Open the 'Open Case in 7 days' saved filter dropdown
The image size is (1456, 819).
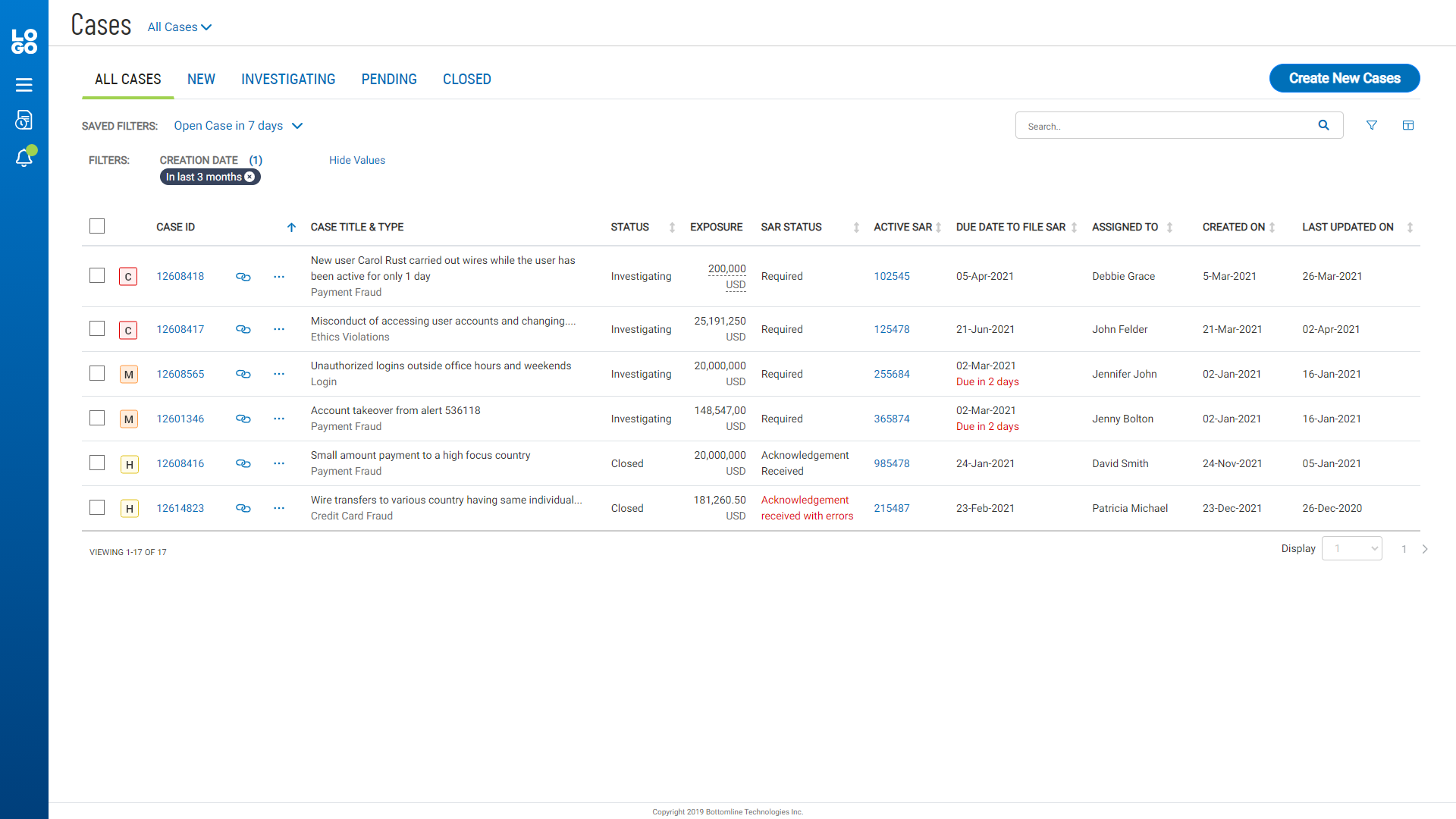(x=238, y=126)
